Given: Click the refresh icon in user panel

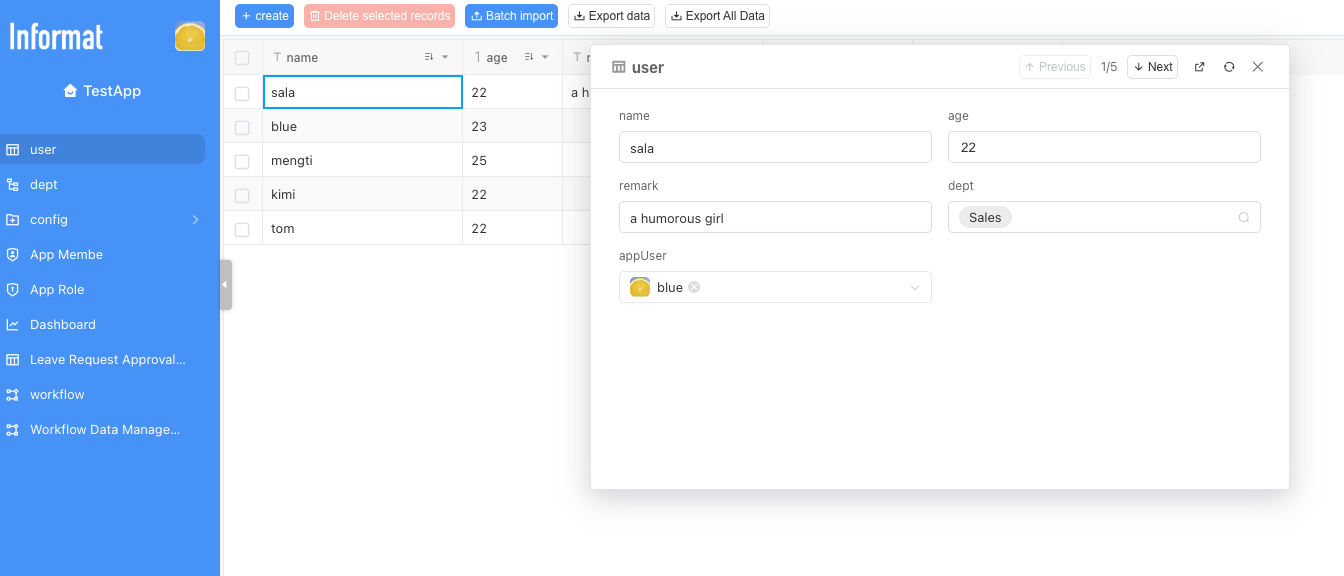Looking at the screenshot, I should click(x=1229, y=67).
